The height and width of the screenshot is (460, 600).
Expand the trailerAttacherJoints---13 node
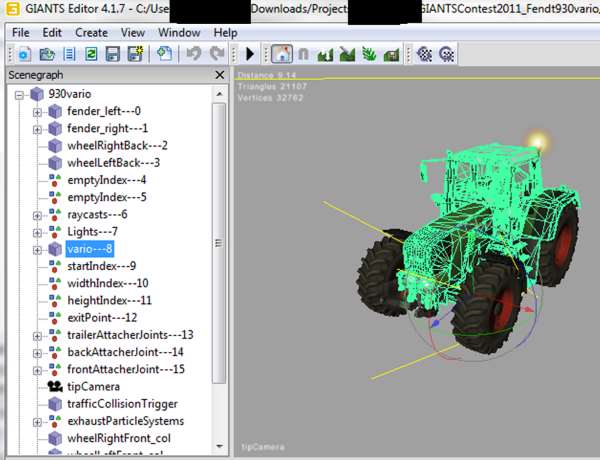pos(37,336)
